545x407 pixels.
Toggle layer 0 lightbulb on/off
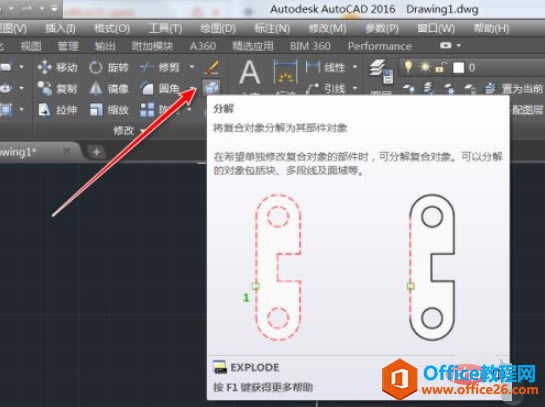point(408,66)
